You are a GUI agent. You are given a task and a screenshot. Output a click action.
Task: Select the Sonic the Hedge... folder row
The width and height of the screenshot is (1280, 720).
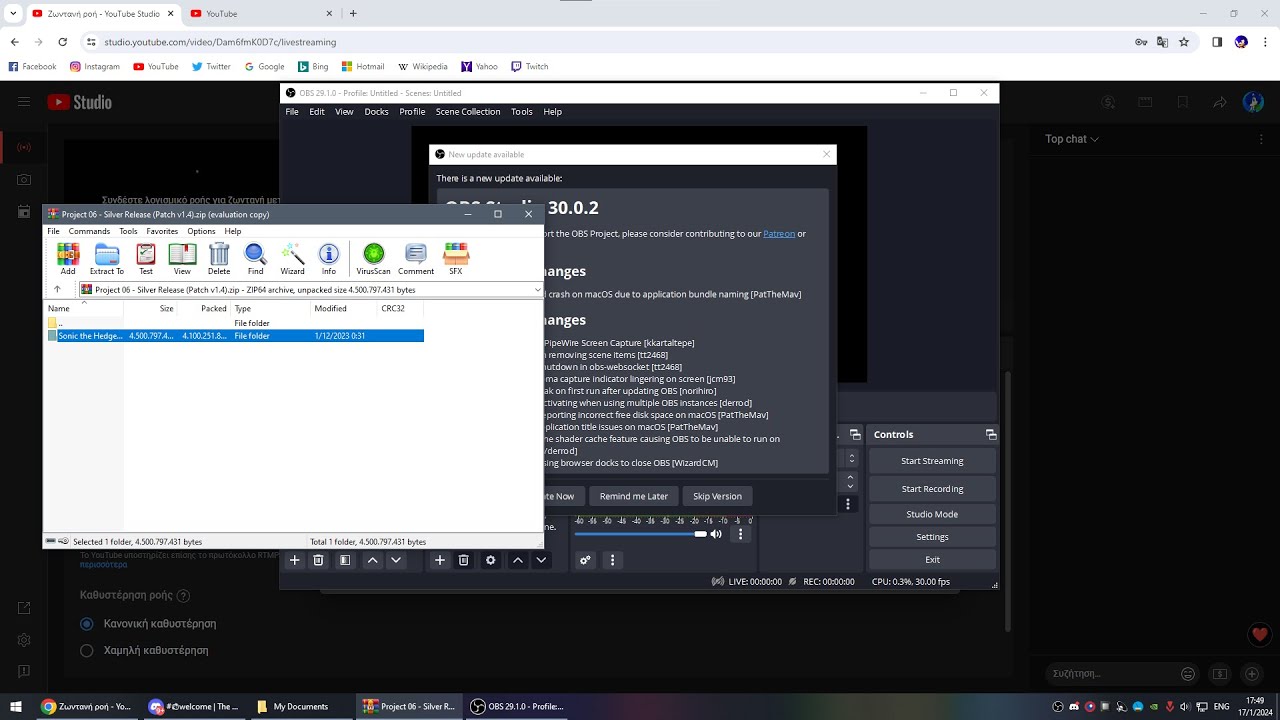coord(236,336)
